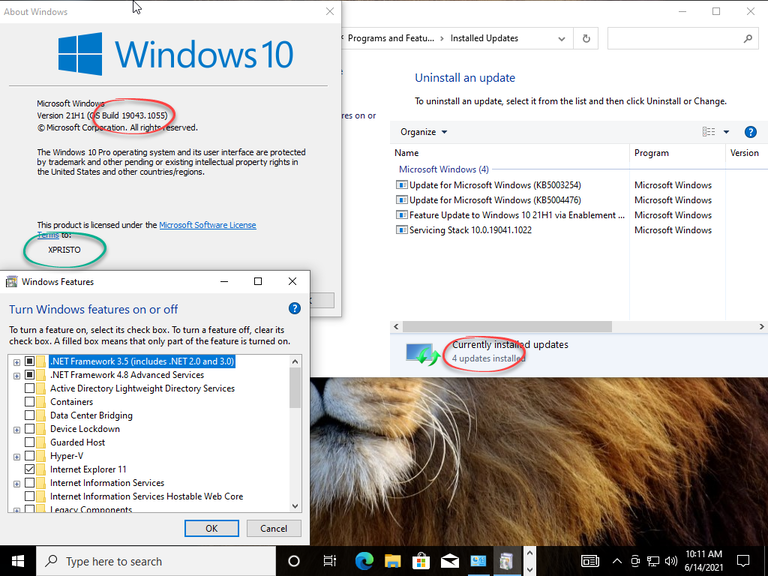Open the News and interests tray icon

coord(590,561)
